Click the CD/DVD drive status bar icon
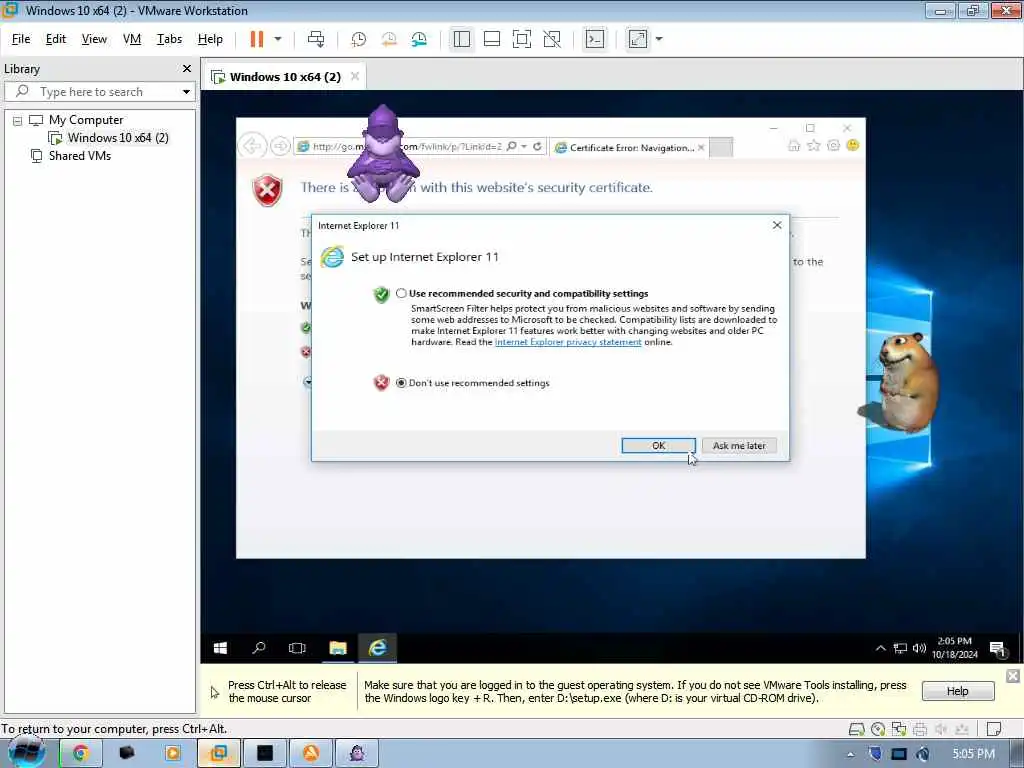The width and height of the screenshot is (1024, 768). [878, 729]
